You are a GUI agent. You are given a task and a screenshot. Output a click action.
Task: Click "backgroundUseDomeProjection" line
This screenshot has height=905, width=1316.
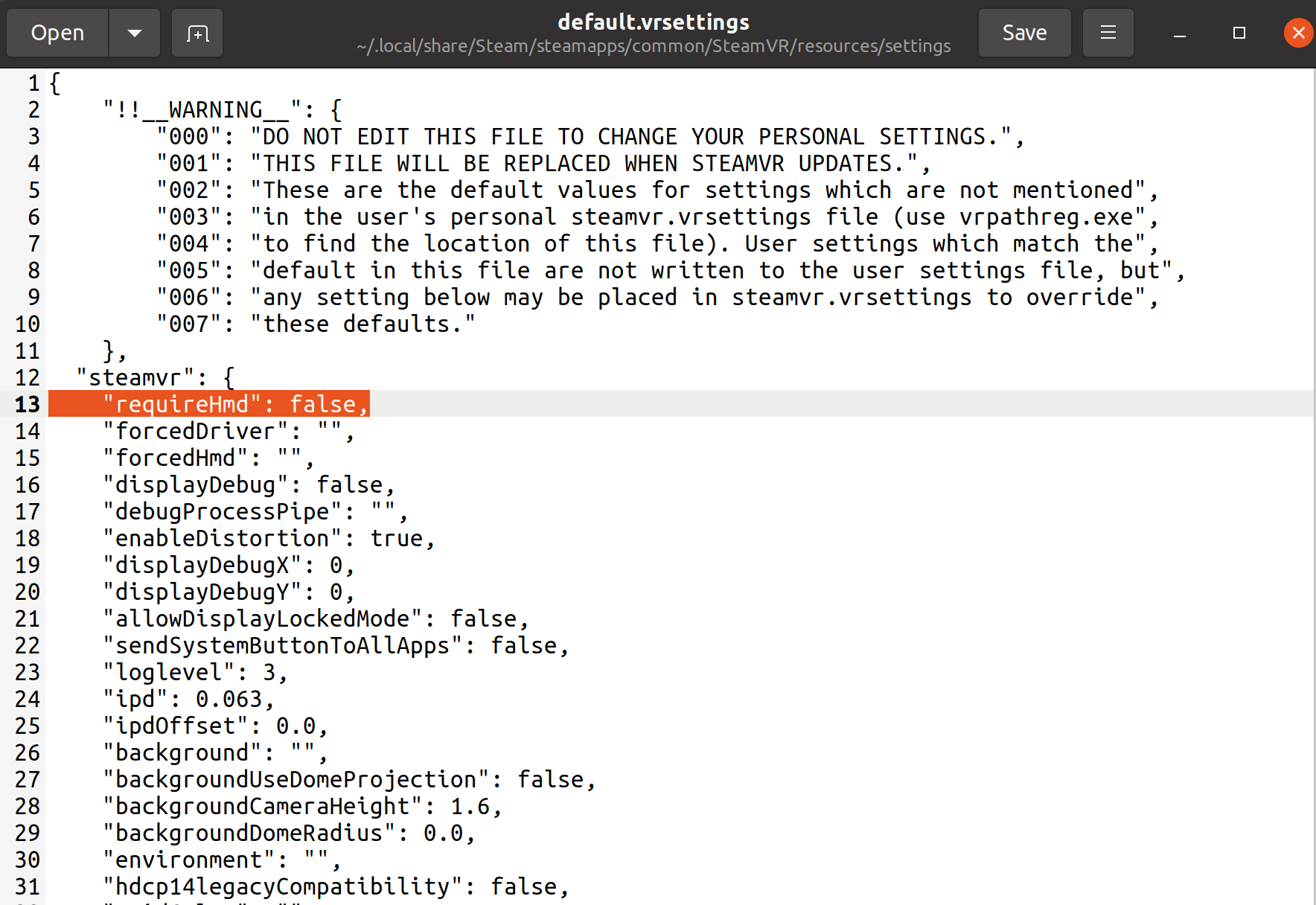tap(349, 779)
